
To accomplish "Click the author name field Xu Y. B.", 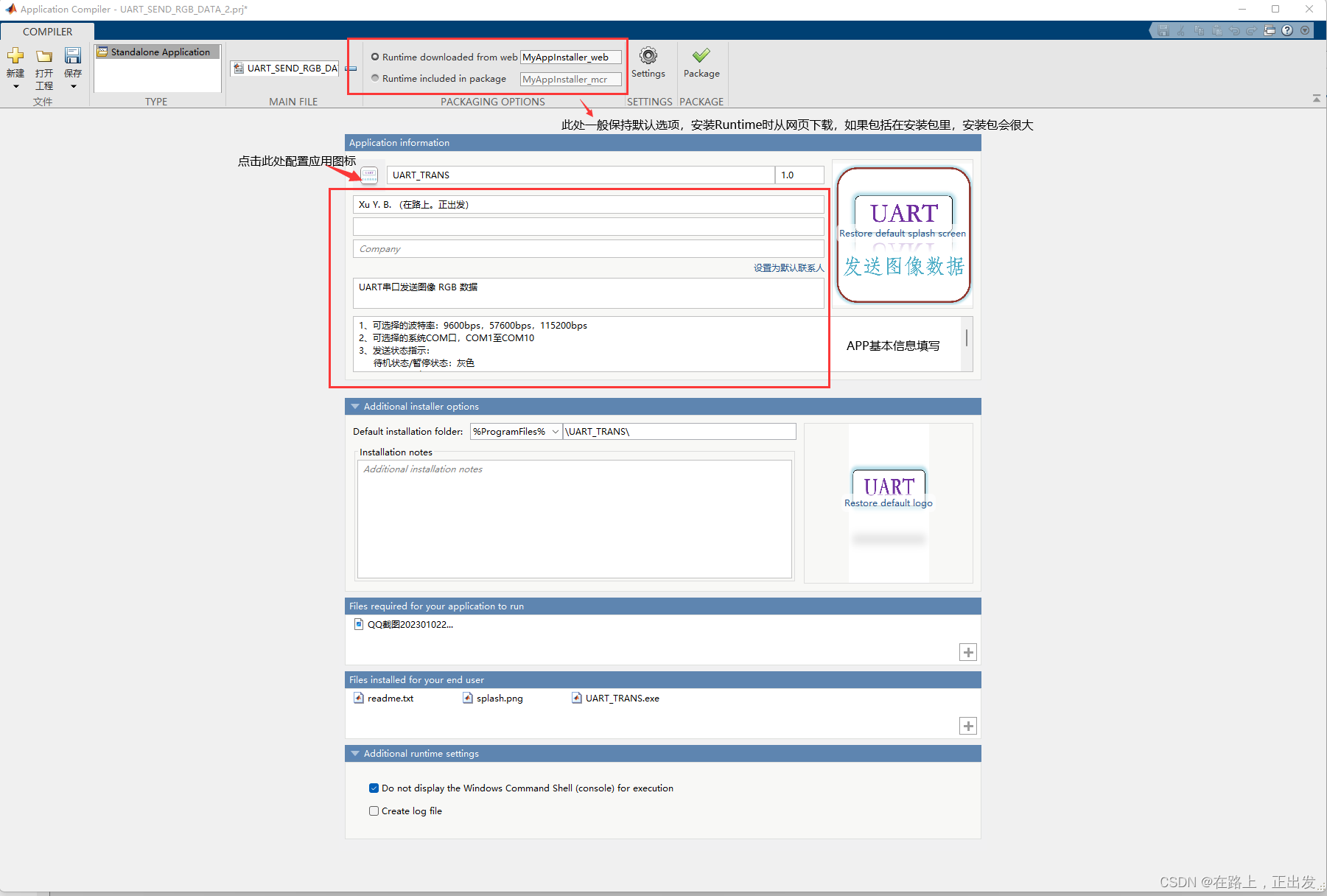I will 588,205.
